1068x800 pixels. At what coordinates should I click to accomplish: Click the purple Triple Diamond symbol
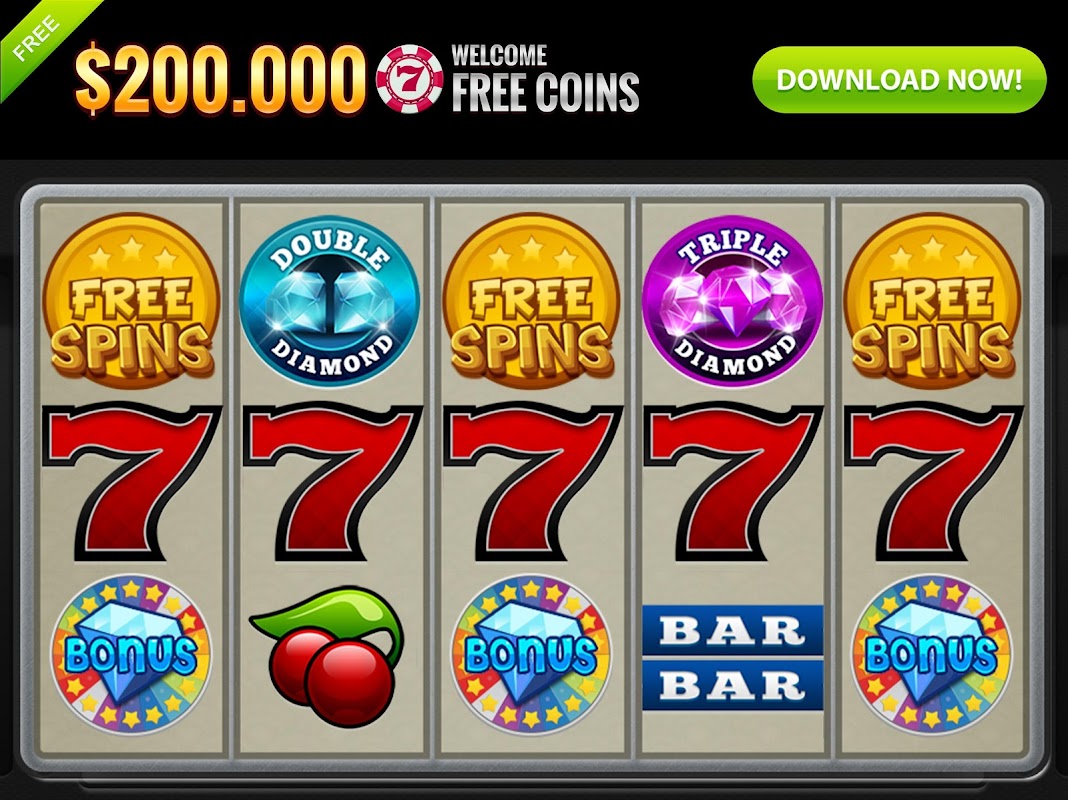tap(732, 300)
